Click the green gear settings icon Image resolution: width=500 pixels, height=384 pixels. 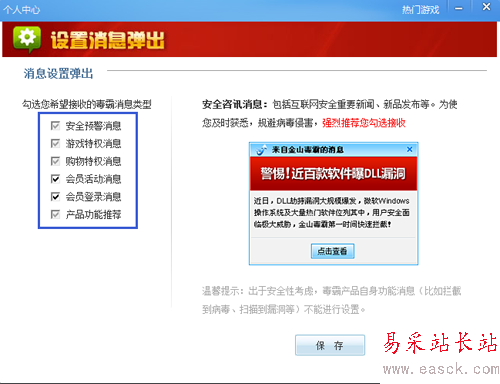point(27,40)
